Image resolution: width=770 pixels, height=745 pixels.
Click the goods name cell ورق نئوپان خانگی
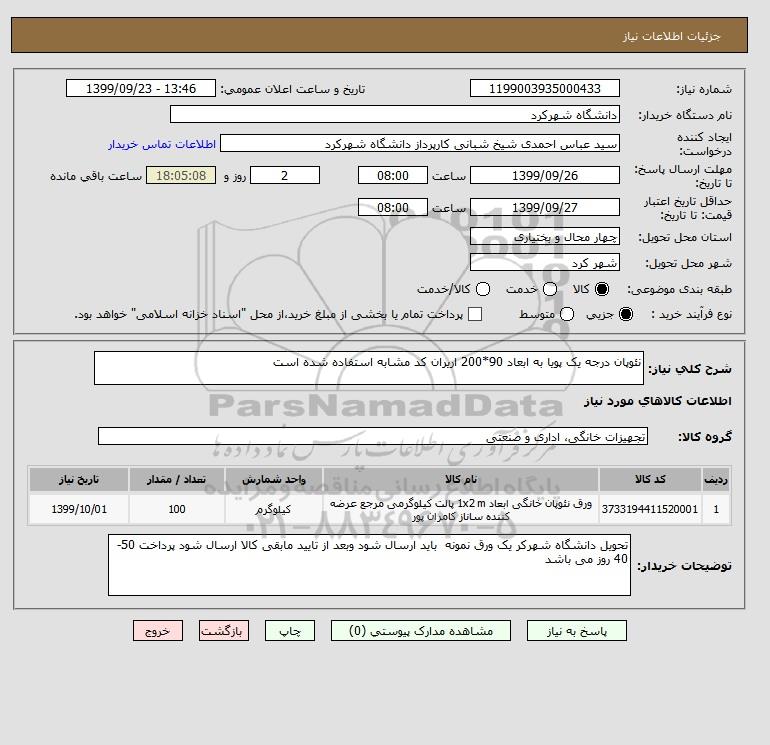(461, 509)
